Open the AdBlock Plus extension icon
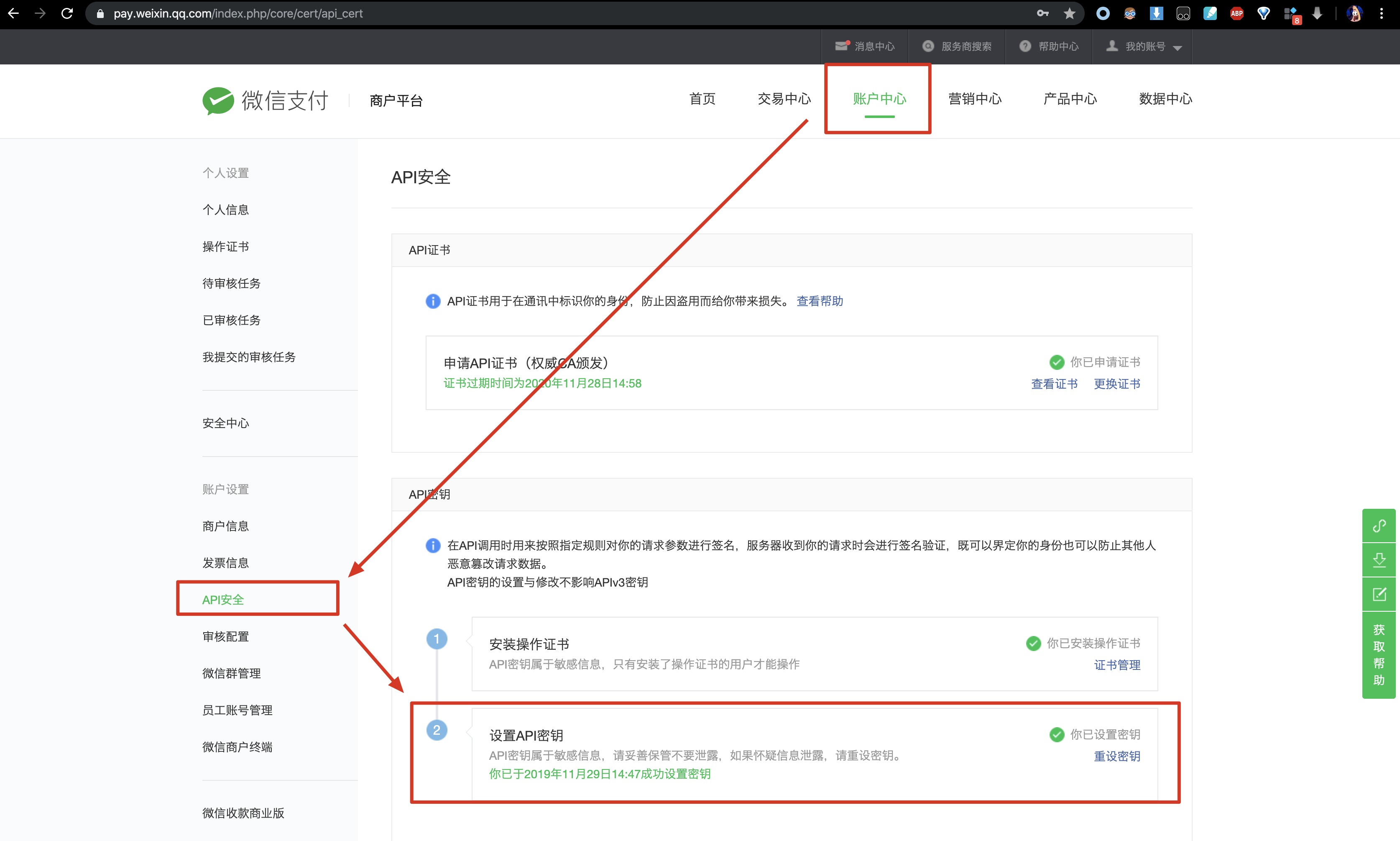Screen dimensions: 1400x841 click(1236, 13)
